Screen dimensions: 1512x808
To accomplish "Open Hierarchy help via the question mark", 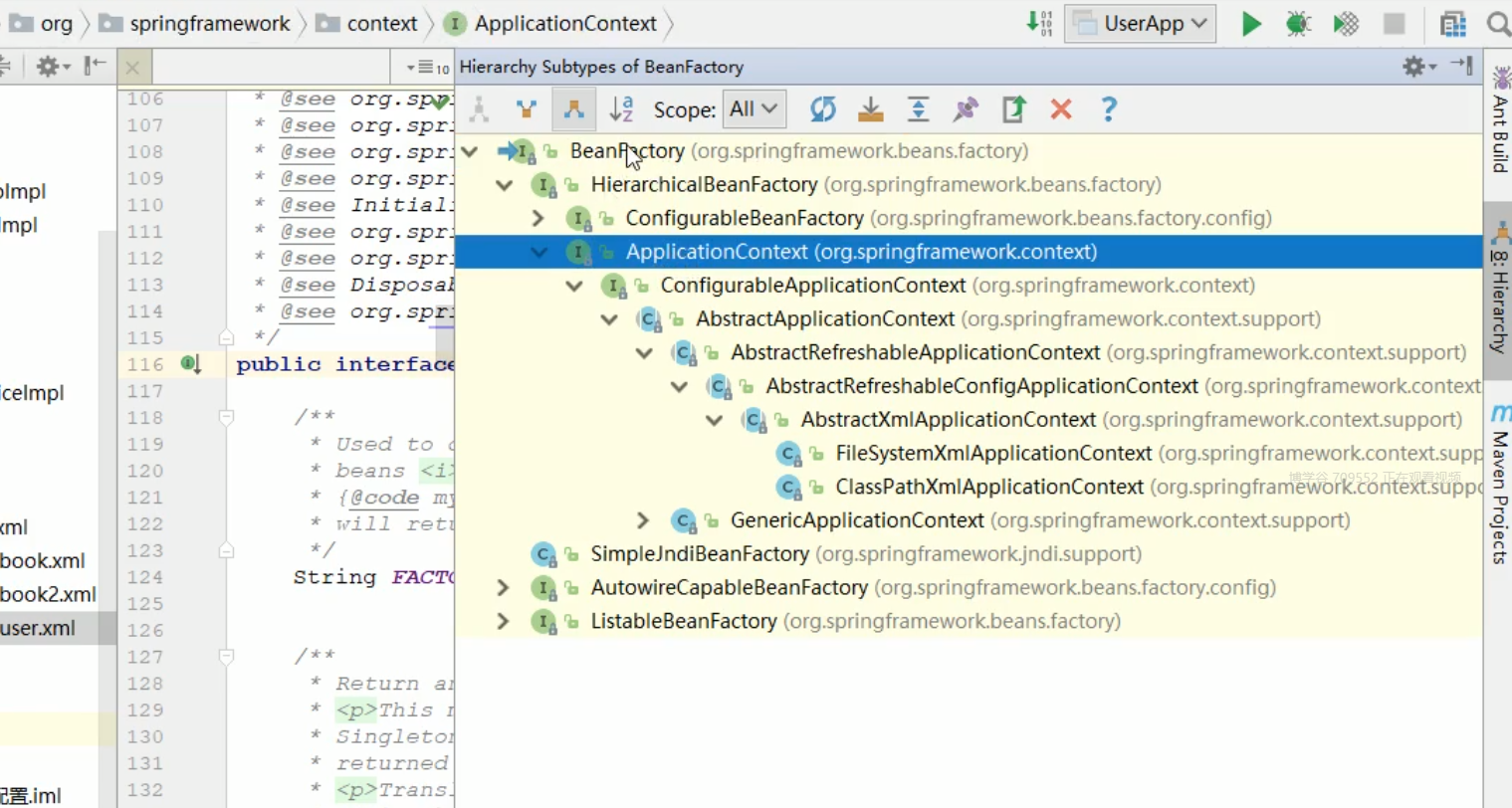I will [x=1109, y=109].
